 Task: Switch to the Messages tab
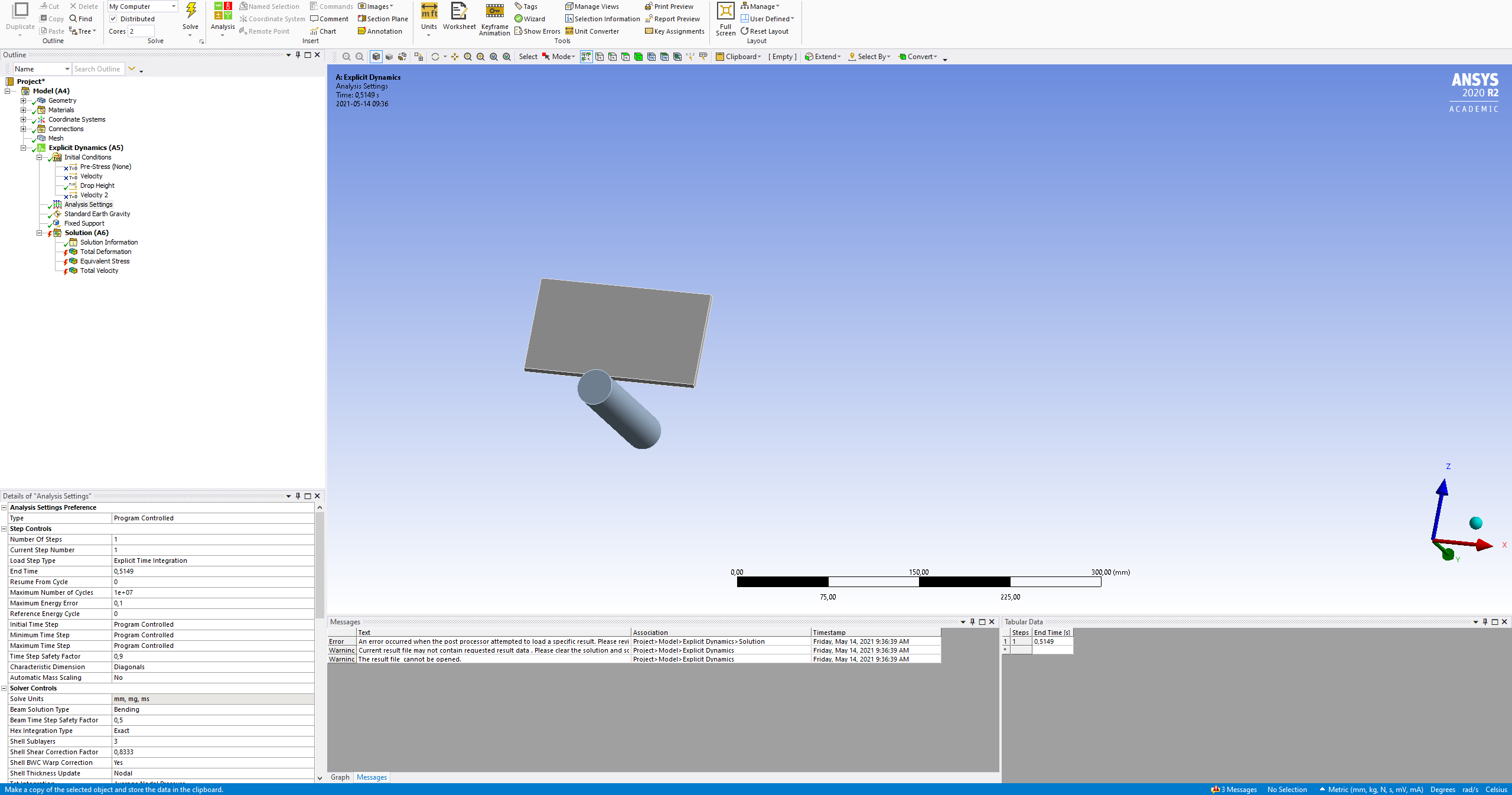pyautogui.click(x=372, y=777)
